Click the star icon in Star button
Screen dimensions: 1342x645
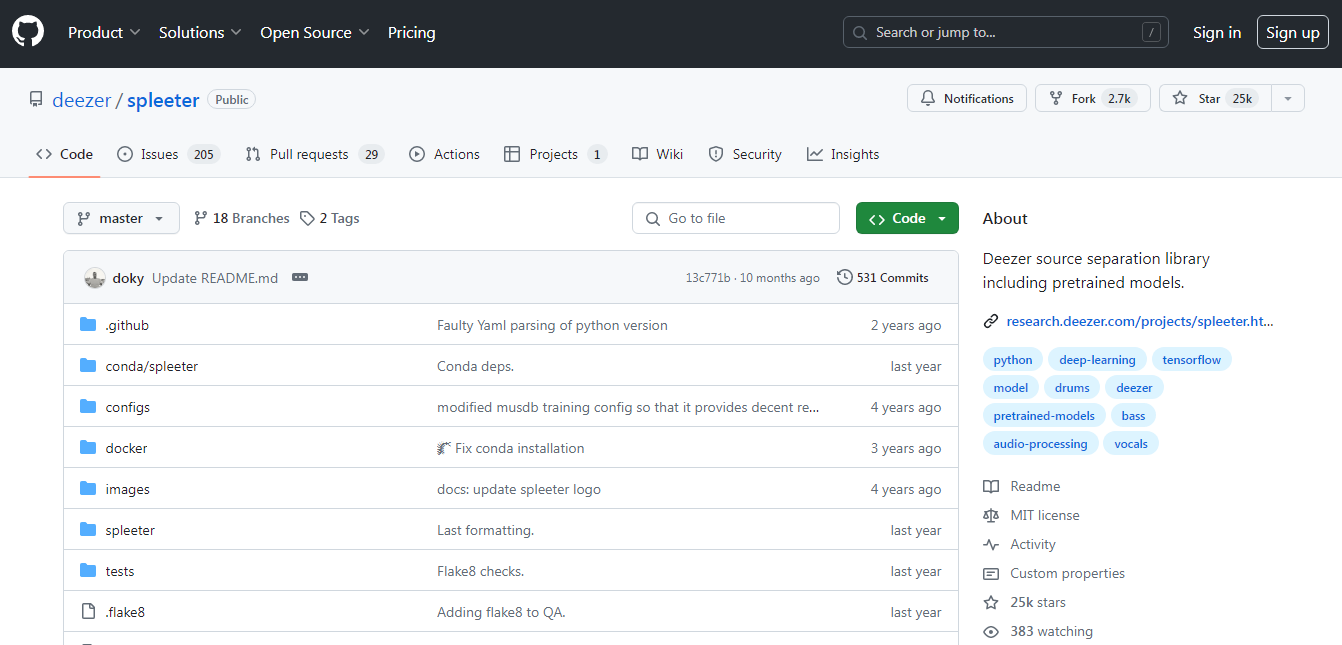[x=1180, y=98]
